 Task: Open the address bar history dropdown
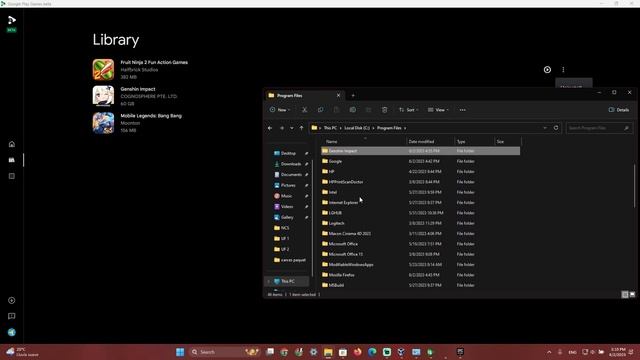[545, 128]
